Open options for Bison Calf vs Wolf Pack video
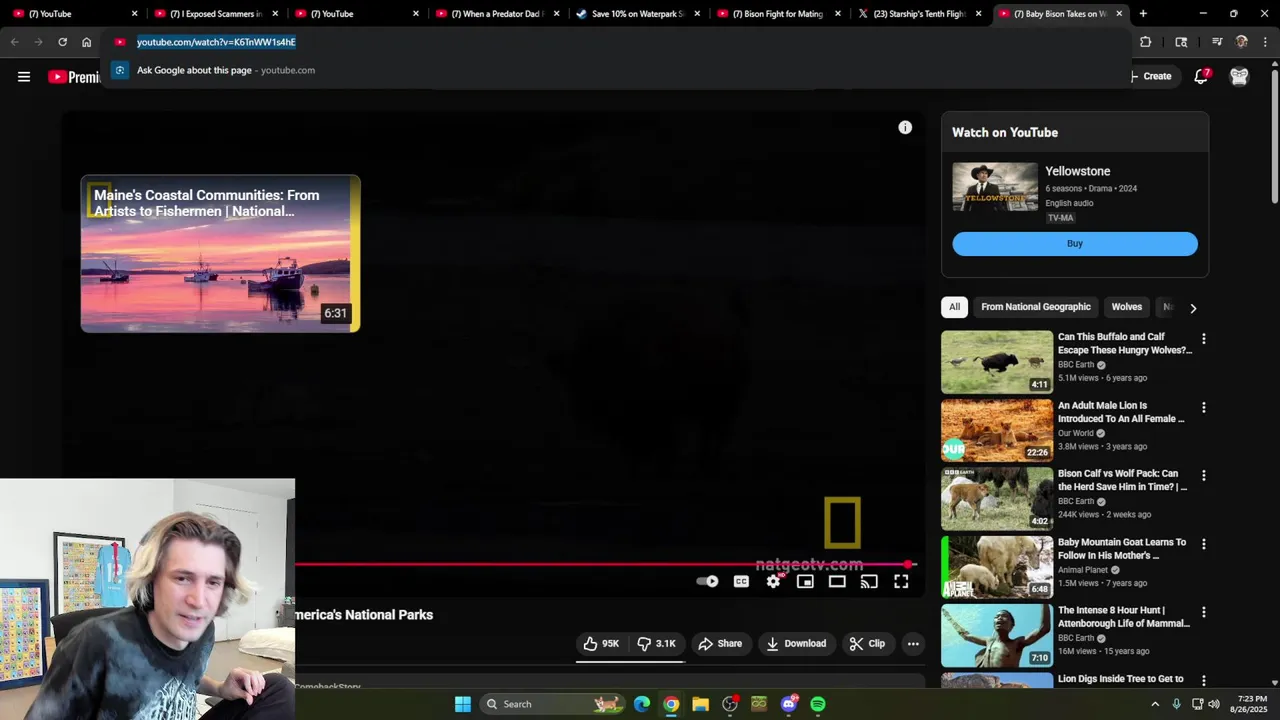 point(1204,476)
